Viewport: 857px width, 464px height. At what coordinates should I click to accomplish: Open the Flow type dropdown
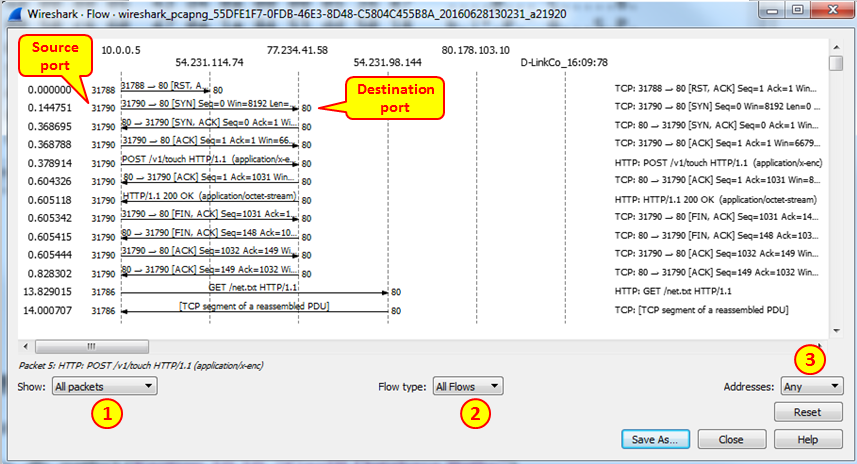coord(468,386)
